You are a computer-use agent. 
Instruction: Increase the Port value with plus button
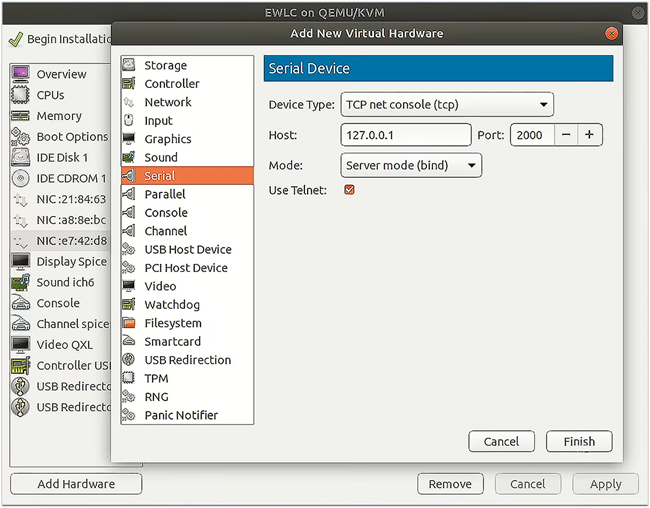click(589, 135)
